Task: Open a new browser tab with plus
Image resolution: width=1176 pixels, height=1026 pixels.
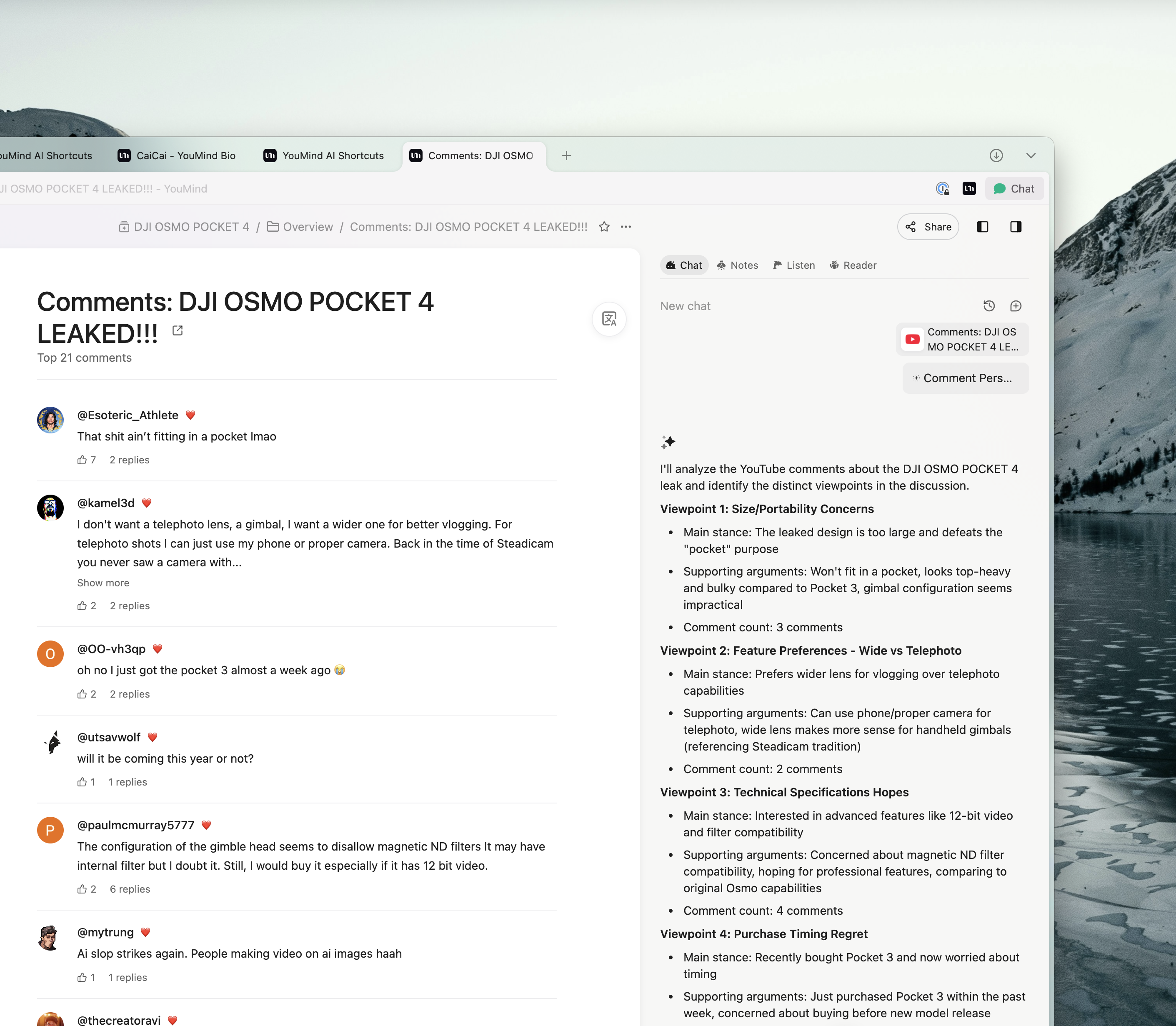Action: [566, 155]
